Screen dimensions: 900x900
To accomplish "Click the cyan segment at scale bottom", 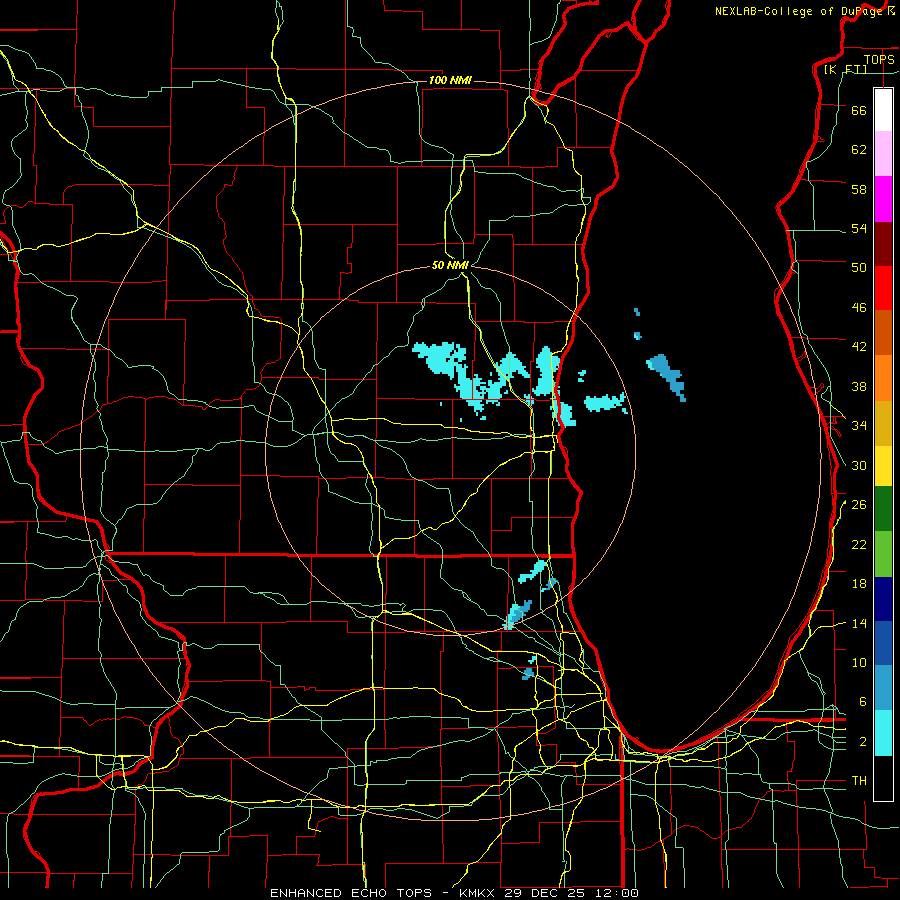I will point(883,733).
